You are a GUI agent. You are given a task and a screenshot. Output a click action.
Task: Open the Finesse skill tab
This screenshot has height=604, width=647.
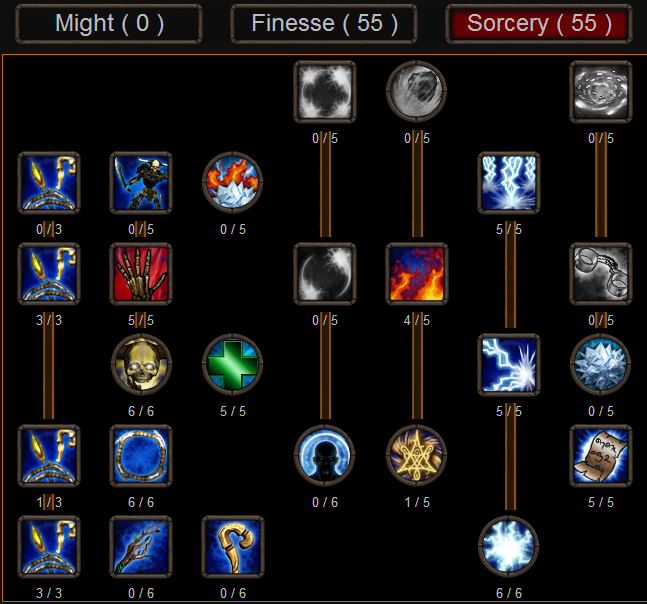click(x=324, y=24)
